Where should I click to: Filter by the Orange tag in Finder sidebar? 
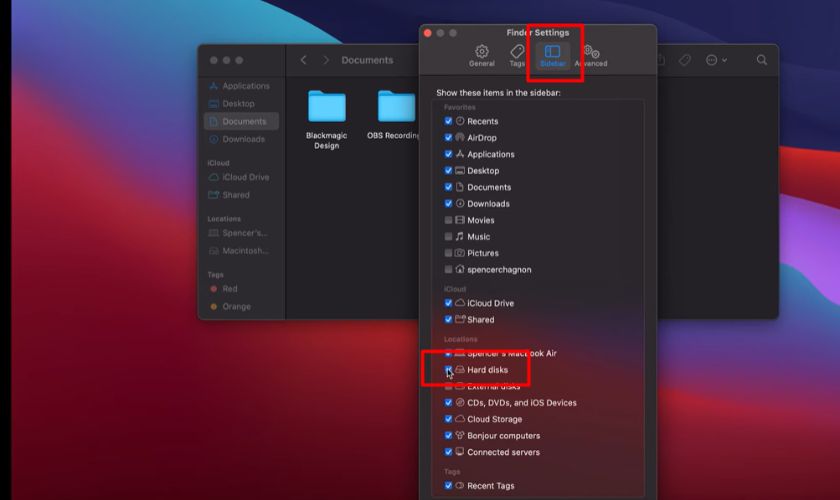coord(241,306)
